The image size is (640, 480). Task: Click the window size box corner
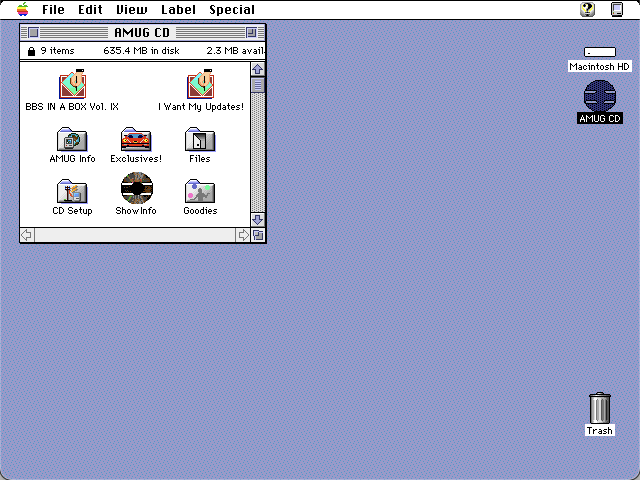[x=258, y=235]
